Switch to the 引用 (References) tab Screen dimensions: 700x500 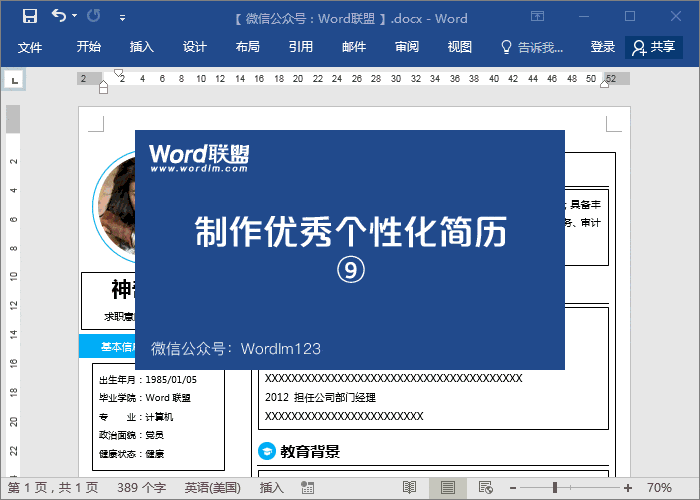click(300, 46)
